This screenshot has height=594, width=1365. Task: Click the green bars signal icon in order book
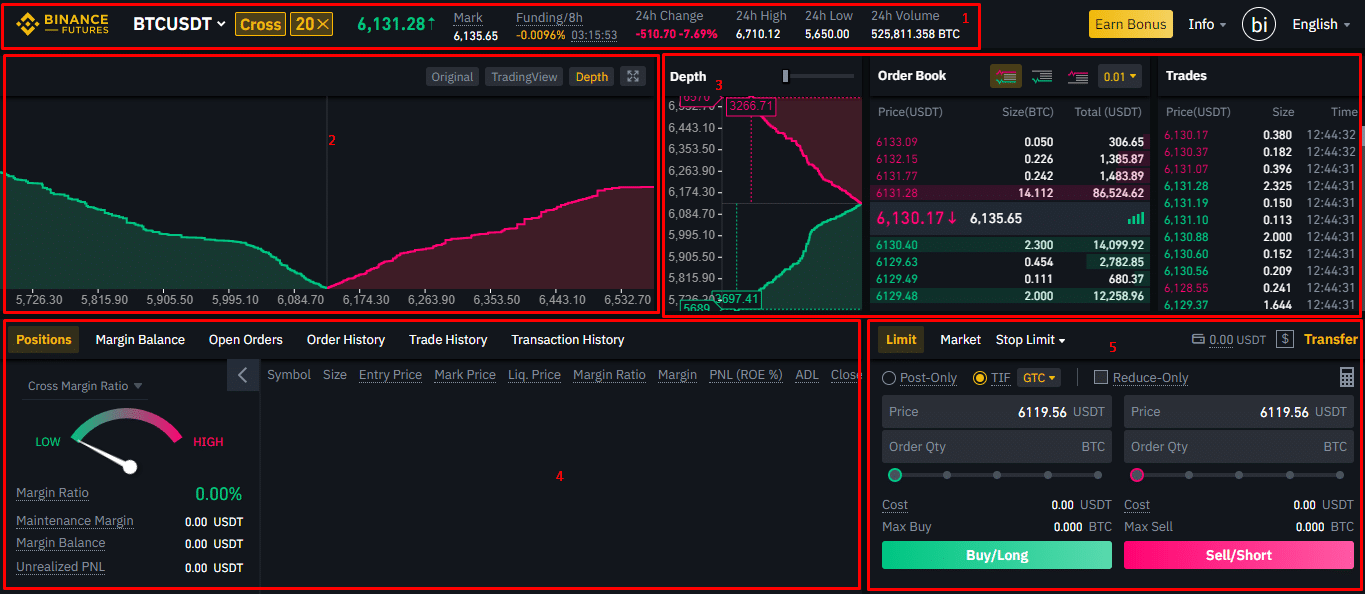coord(1136,218)
